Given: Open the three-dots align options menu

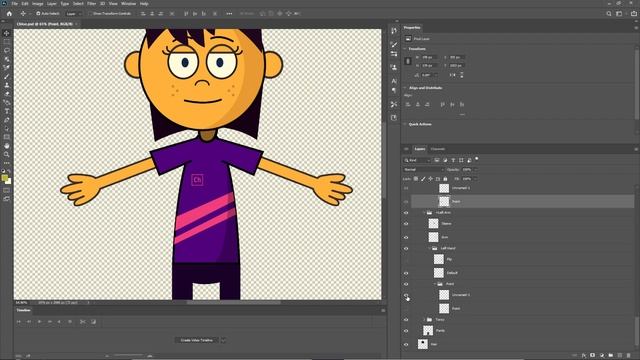Looking at the screenshot, I should pos(229,13).
